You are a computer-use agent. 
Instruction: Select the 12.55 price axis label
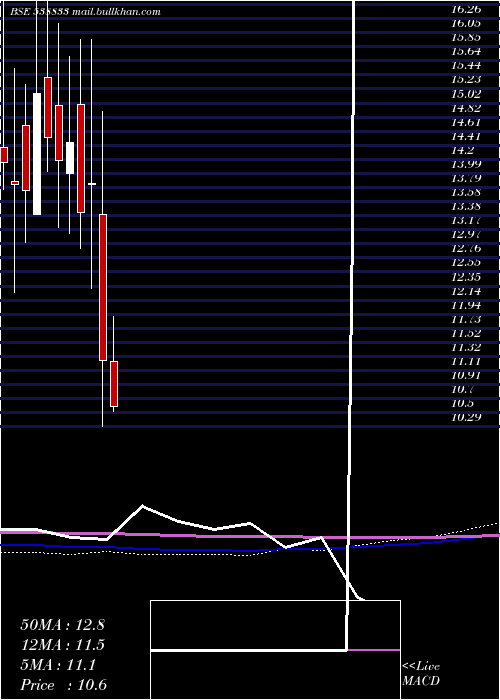coord(466,263)
